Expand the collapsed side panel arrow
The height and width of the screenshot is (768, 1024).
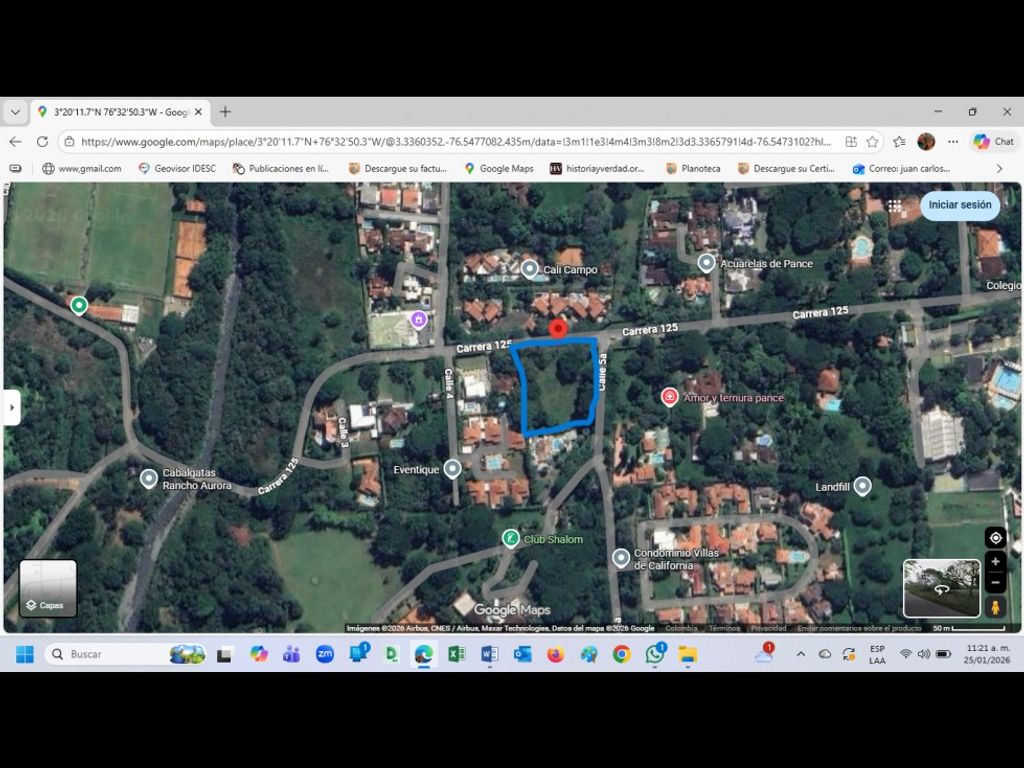tap(12, 407)
